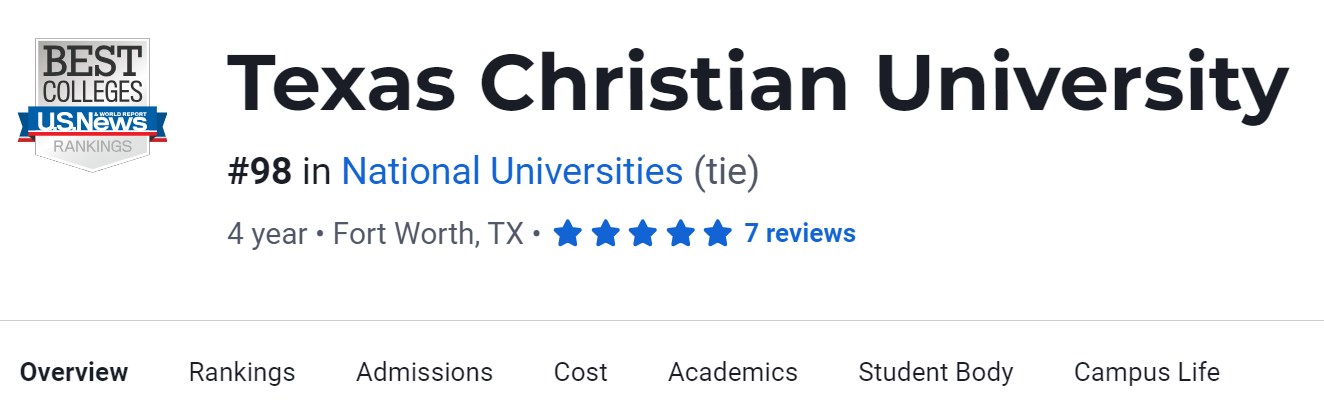Click the "4 year" label
The width and height of the screenshot is (1324, 415).
(267, 234)
